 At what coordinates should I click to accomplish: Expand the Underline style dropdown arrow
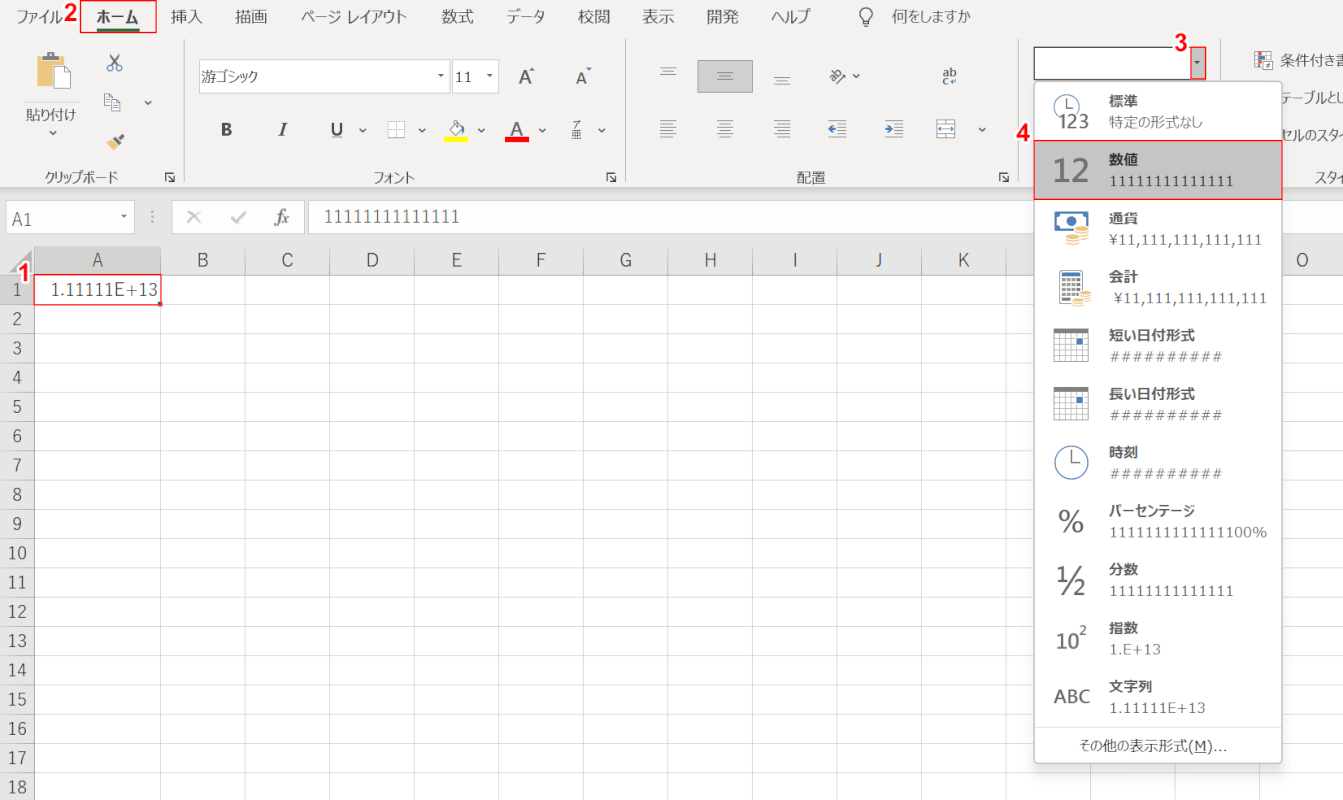pyautogui.click(x=363, y=130)
